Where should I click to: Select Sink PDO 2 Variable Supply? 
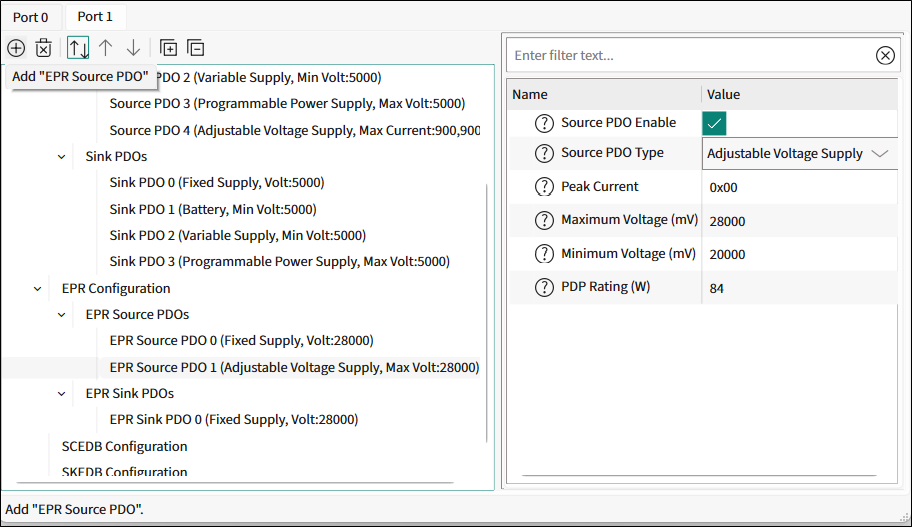[238, 236]
